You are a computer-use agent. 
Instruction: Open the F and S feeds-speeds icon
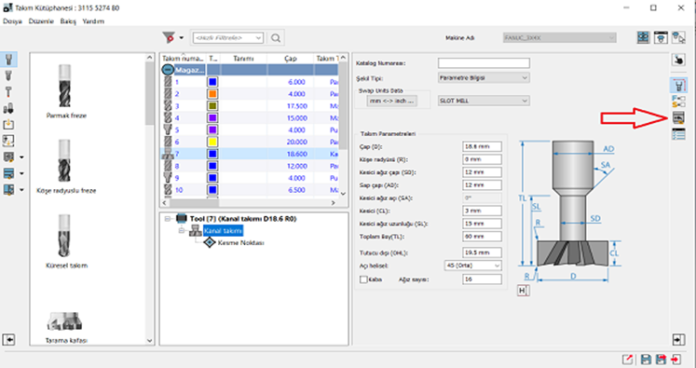[678, 101]
